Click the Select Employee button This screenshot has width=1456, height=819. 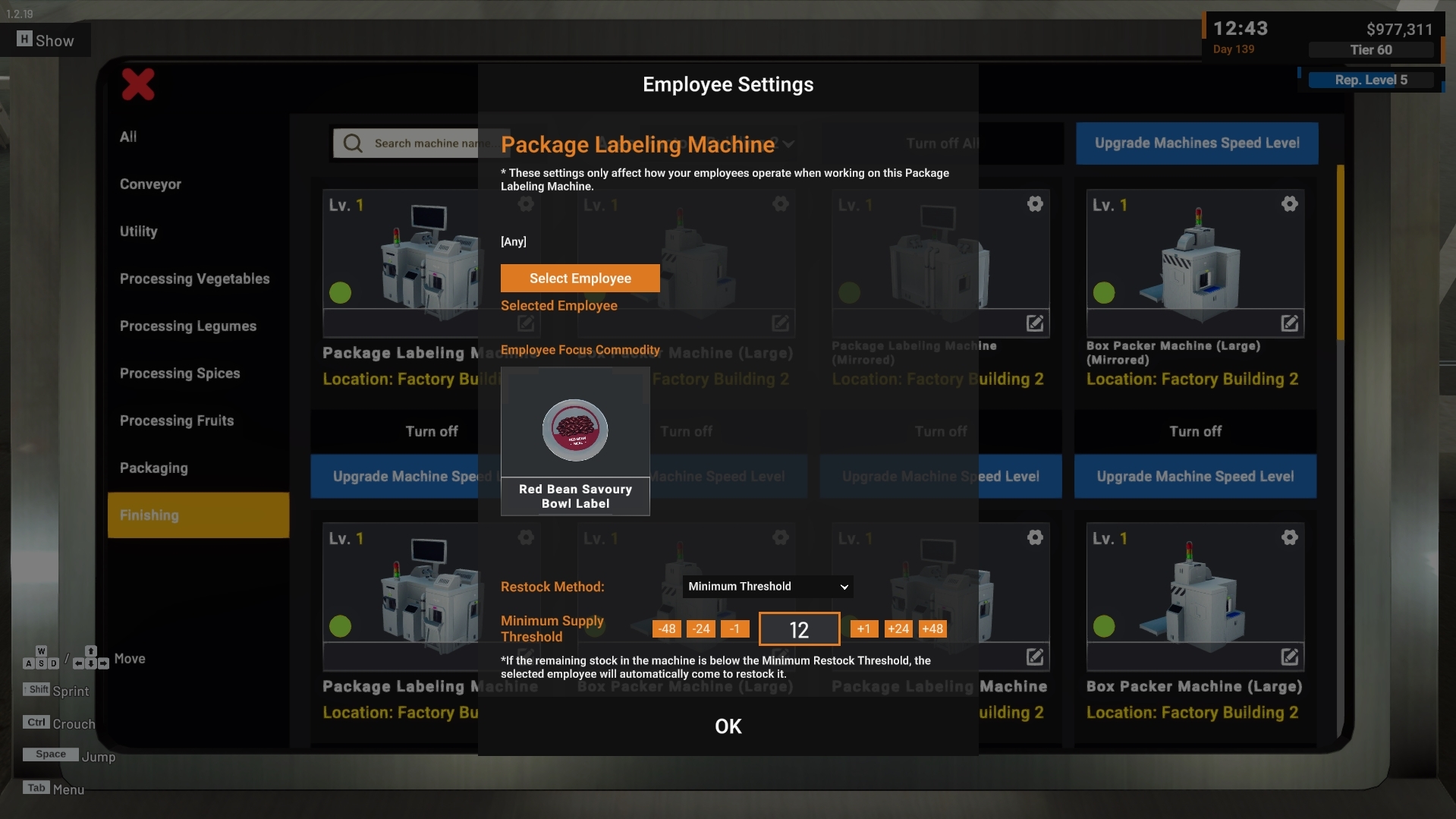580,279
